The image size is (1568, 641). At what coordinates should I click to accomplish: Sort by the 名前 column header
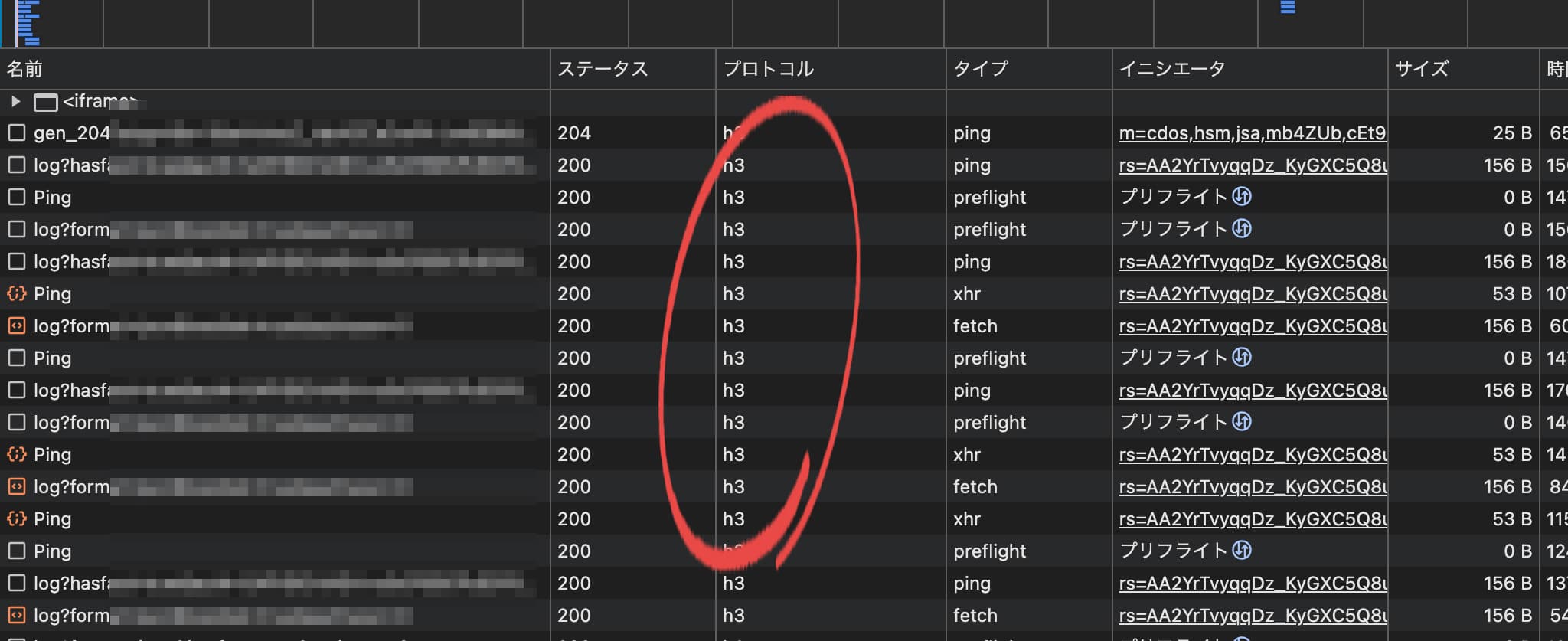pos(24,70)
